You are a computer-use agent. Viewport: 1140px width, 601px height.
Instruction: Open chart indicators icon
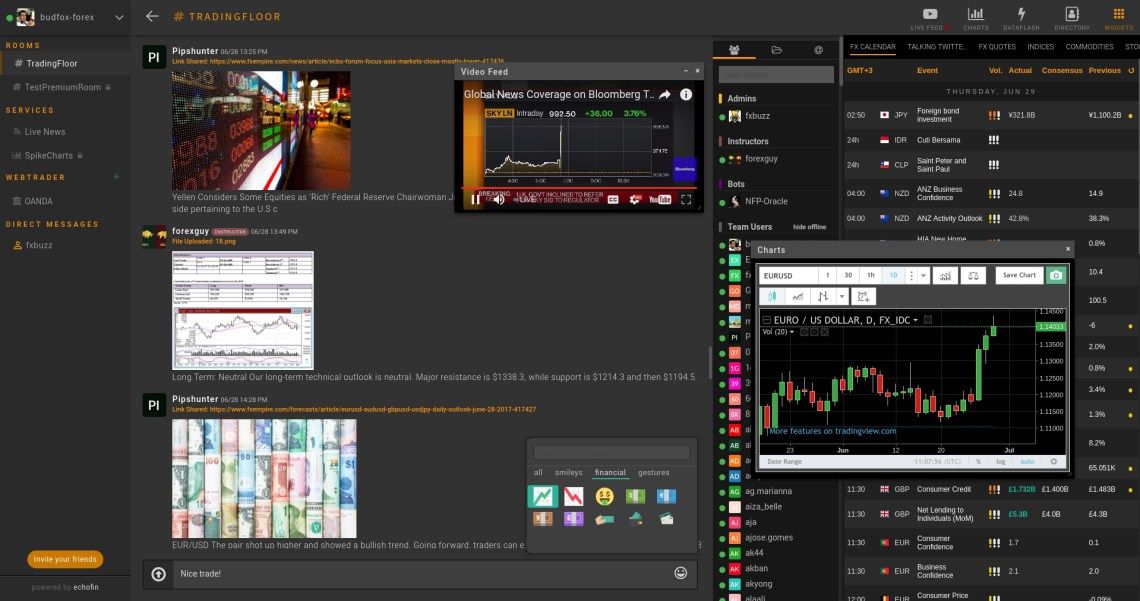(945, 275)
